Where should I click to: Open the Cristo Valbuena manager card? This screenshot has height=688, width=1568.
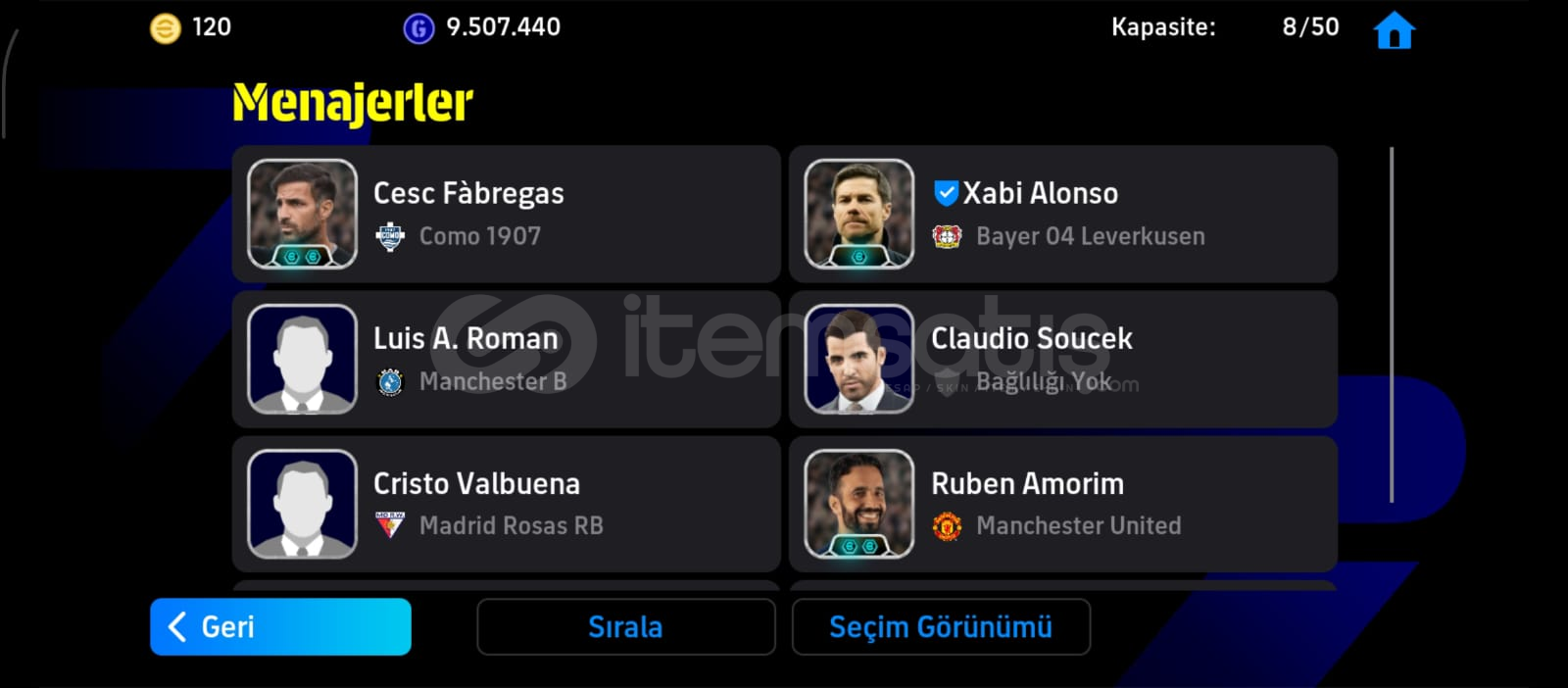[x=506, y=504]
